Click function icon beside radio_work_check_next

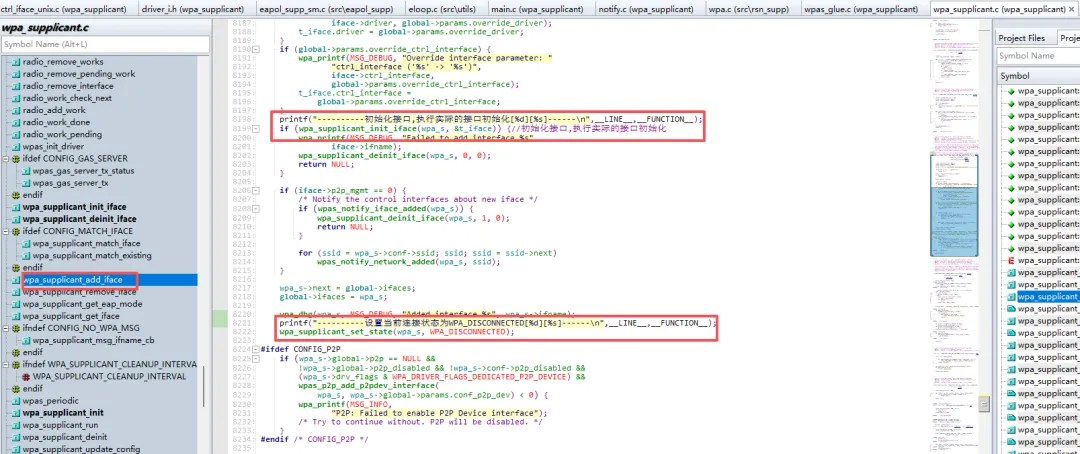pyautogui.click(x=17, y=99)
